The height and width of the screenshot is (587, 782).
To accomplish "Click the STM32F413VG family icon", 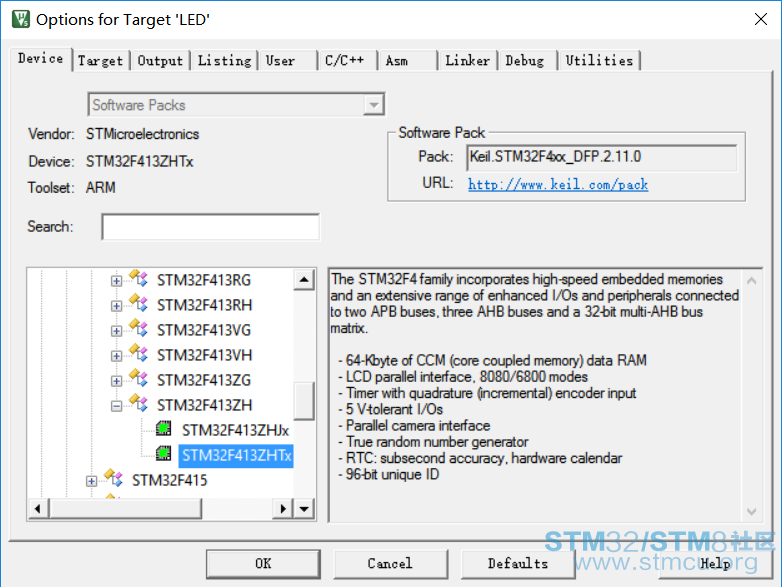I will [139, 328].
